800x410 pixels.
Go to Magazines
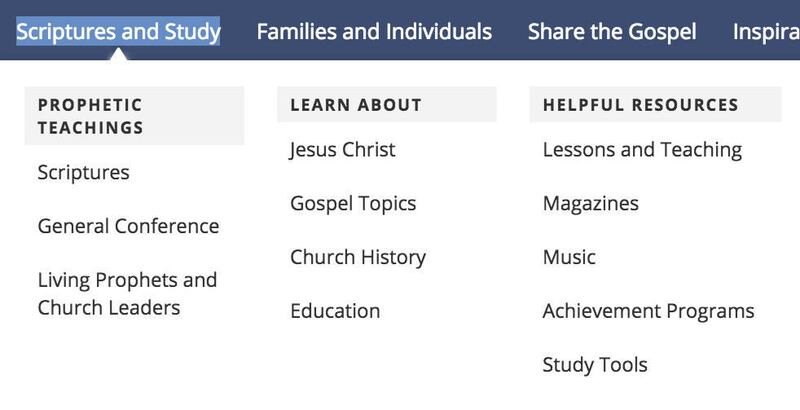click(x=590, y=203)
